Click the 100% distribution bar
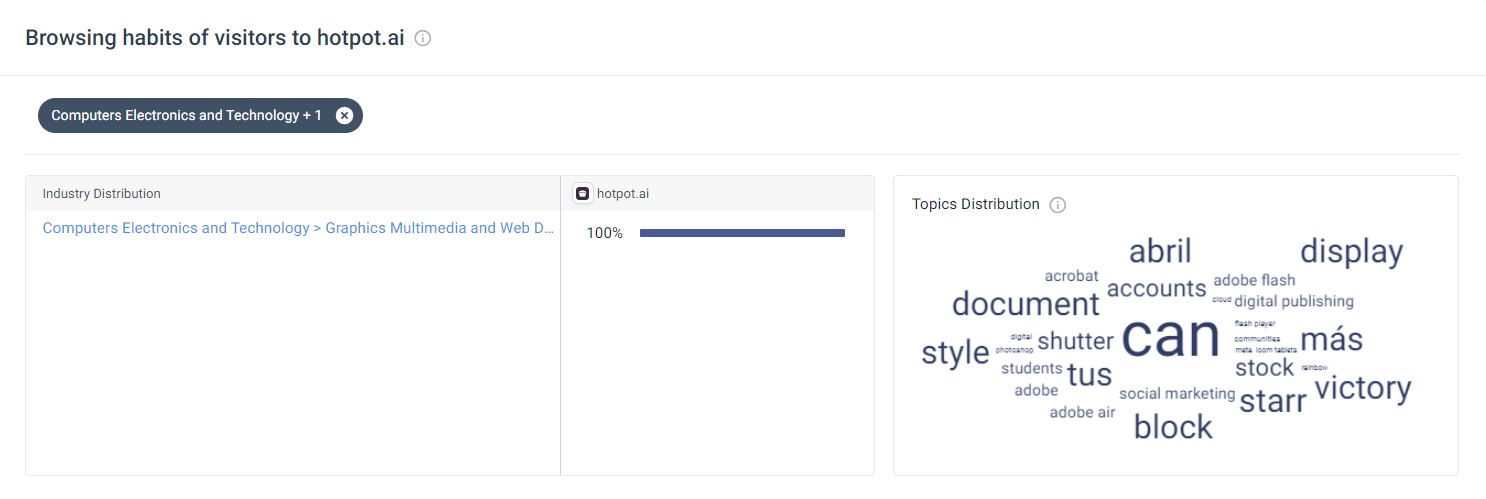Screen dimensions: 1486x499 [x=742, y=233]
